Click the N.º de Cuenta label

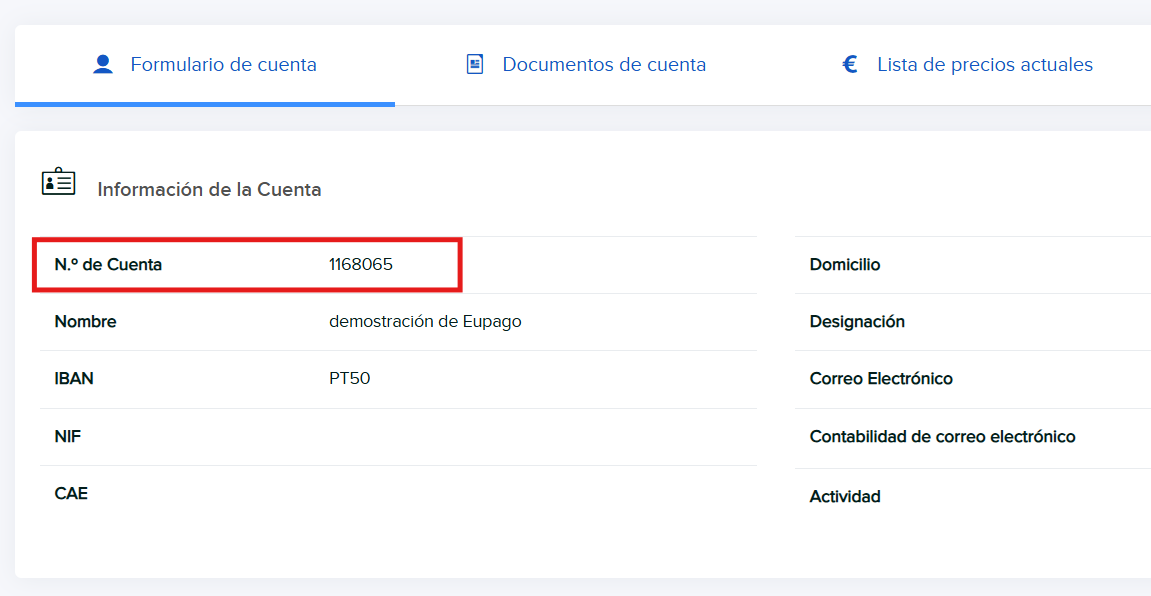tap(108, 265)
